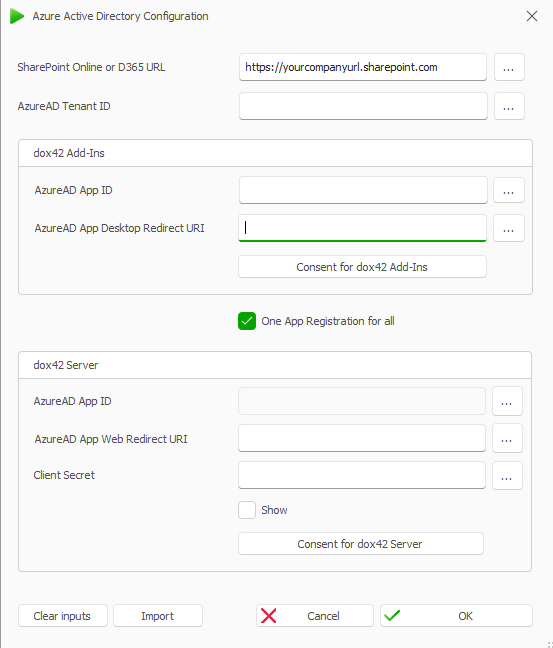Click ellipsis button next to Client Secret
Viewport: 553px width, 648px height.
507,476
